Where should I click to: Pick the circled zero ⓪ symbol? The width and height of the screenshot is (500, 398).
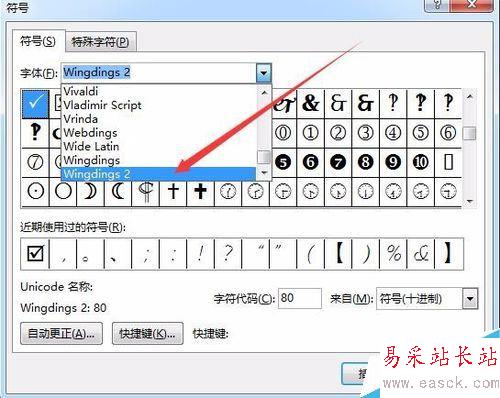tap(283, 133)
